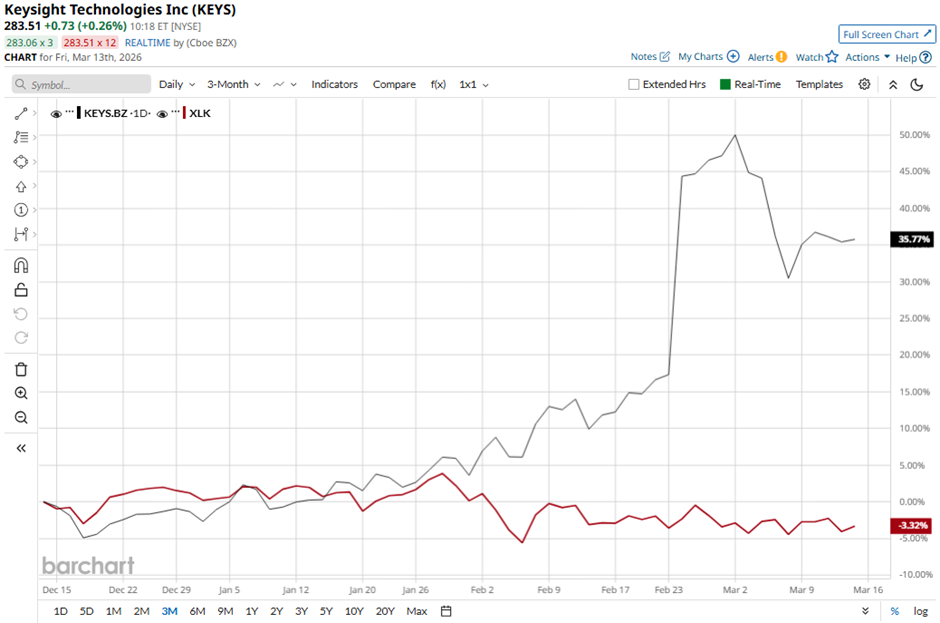Open Help question mark icon
Image resolution: width=940 pixels, height=623 pixels.
point(926,58)
